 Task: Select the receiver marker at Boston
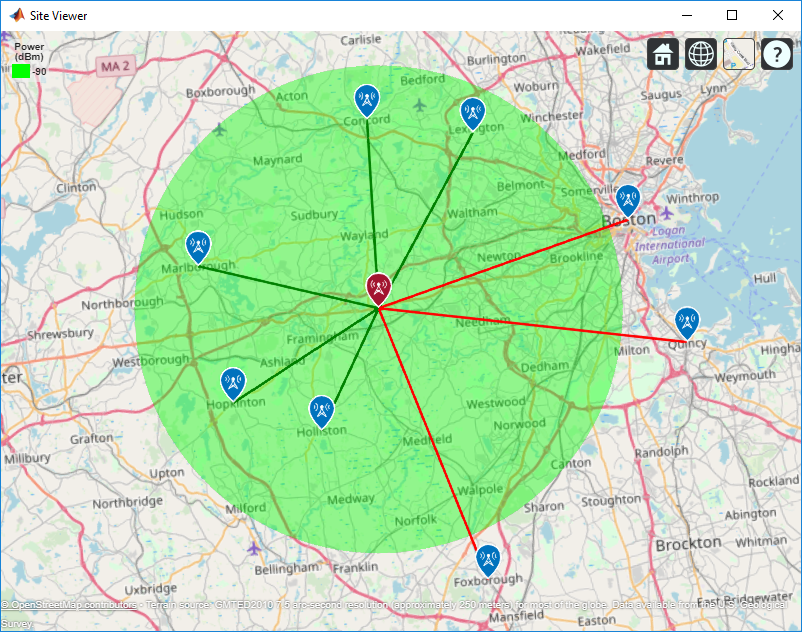[x=628, y=200]
